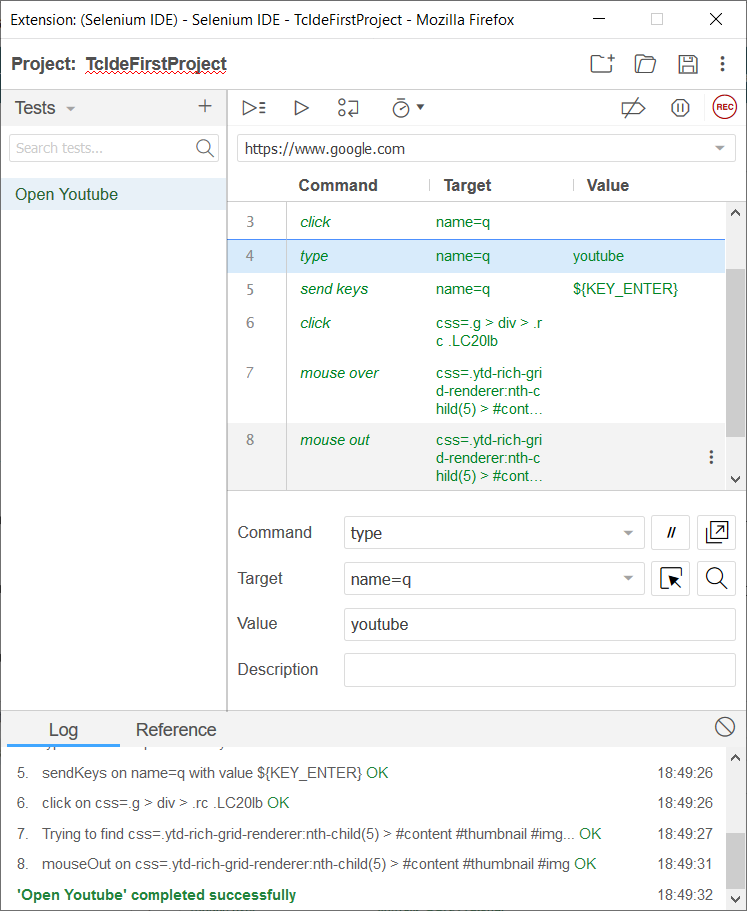Step over current command icon
751x911 pixels.
click(x=348, y=108)
